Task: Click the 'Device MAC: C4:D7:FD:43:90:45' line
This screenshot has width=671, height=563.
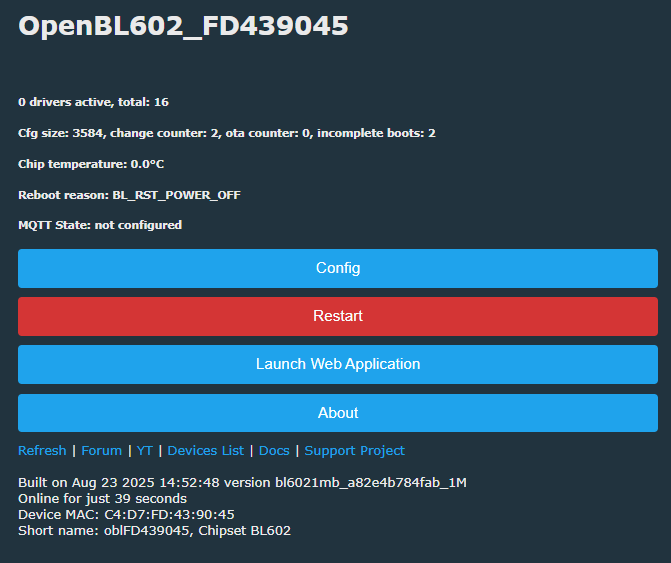Action: pyautogui.click(x=126, y=515)
